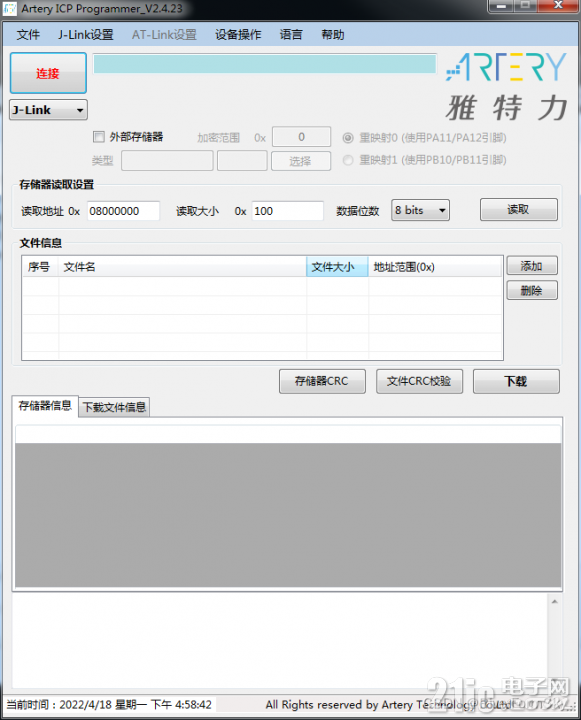Click the 删除 delete file button
This screenshot has width=581, height=720.
click(x=532, y=290)
